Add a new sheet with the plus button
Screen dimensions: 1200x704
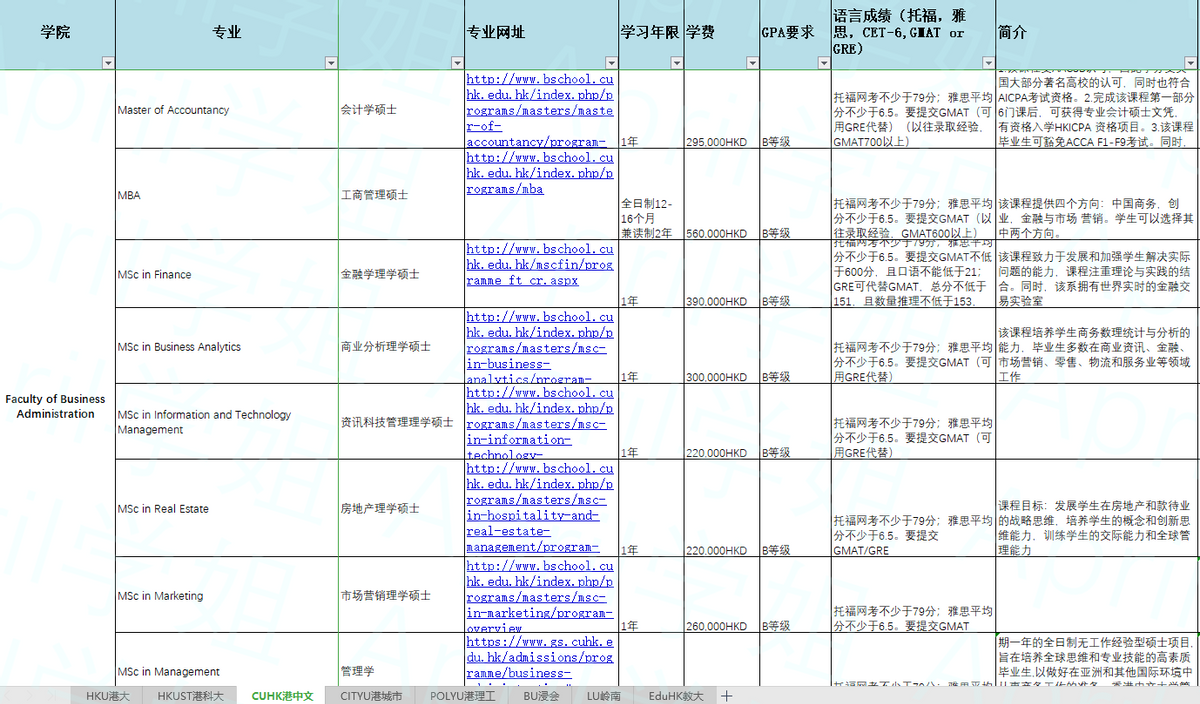coord(727,695)
